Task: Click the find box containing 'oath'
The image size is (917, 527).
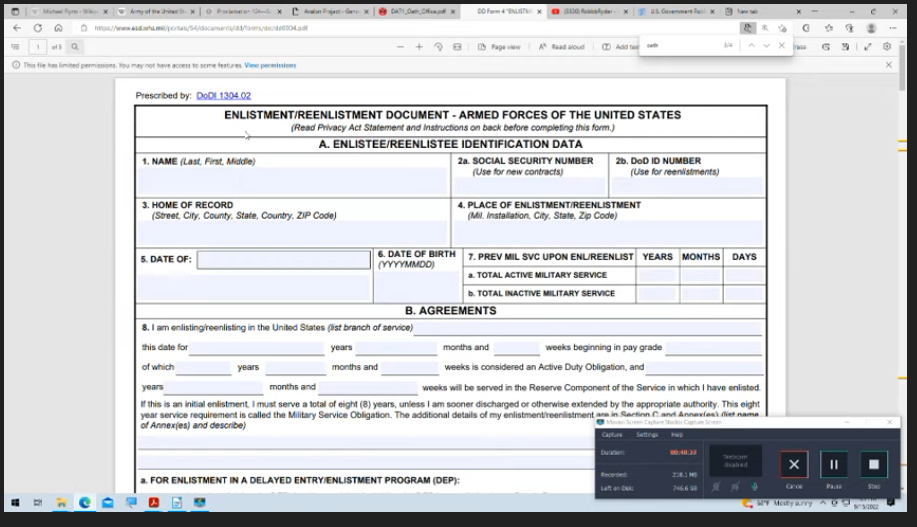Action: [x=681, y=46]
